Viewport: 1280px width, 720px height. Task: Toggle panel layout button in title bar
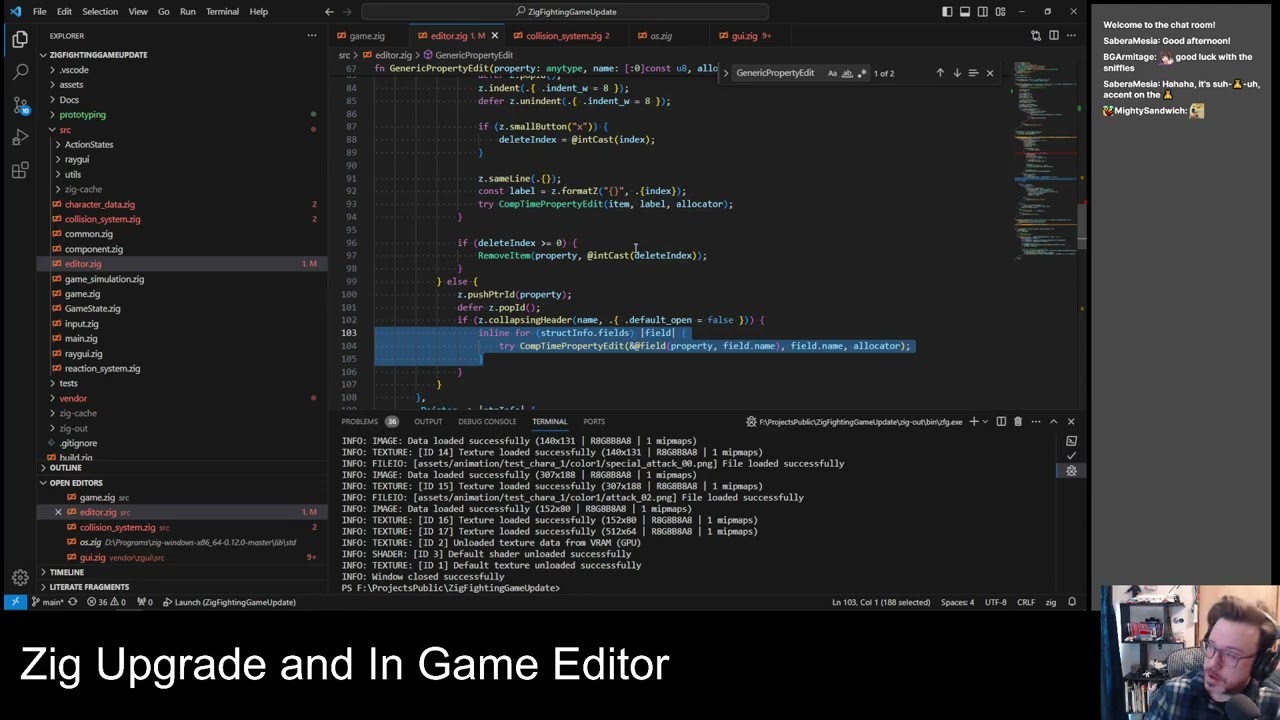(965, 11)
